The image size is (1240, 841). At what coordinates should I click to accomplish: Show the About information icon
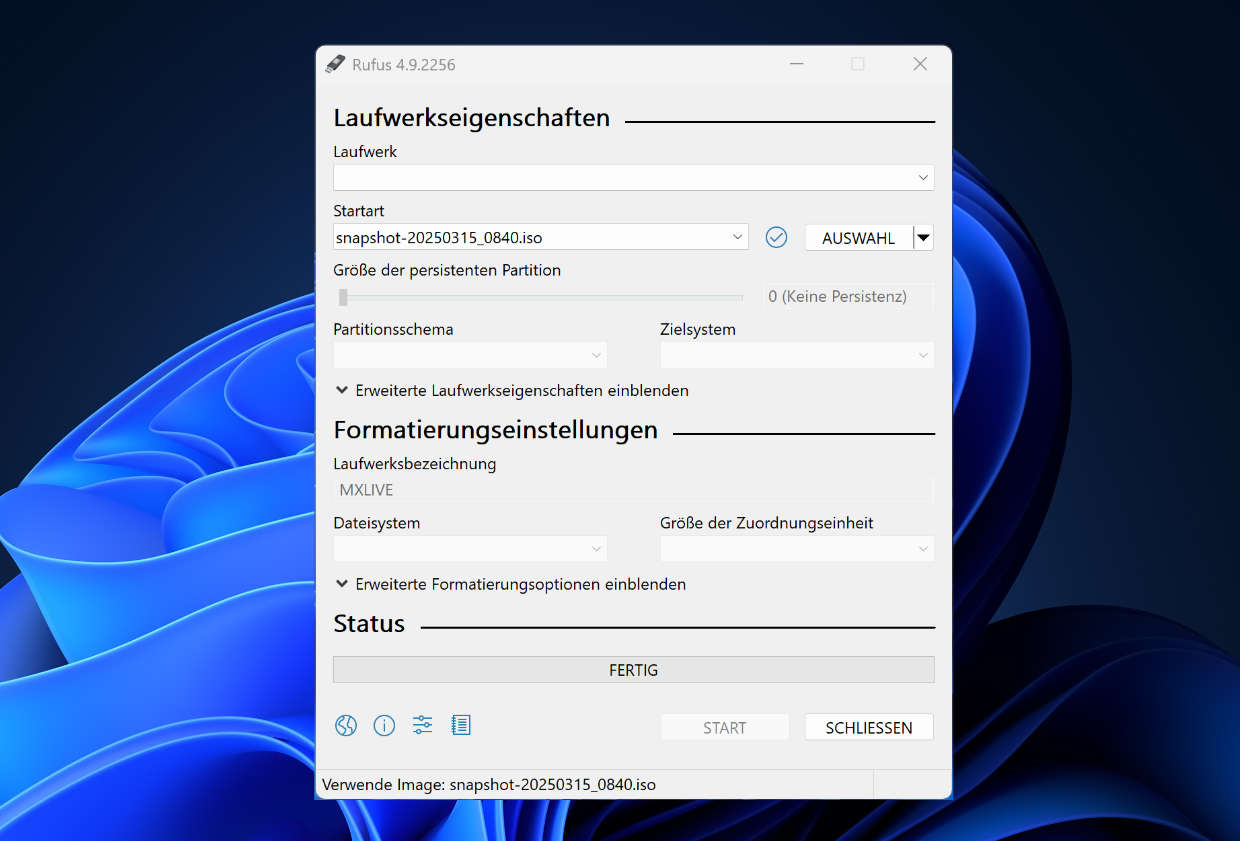click(x=384, y=726)
